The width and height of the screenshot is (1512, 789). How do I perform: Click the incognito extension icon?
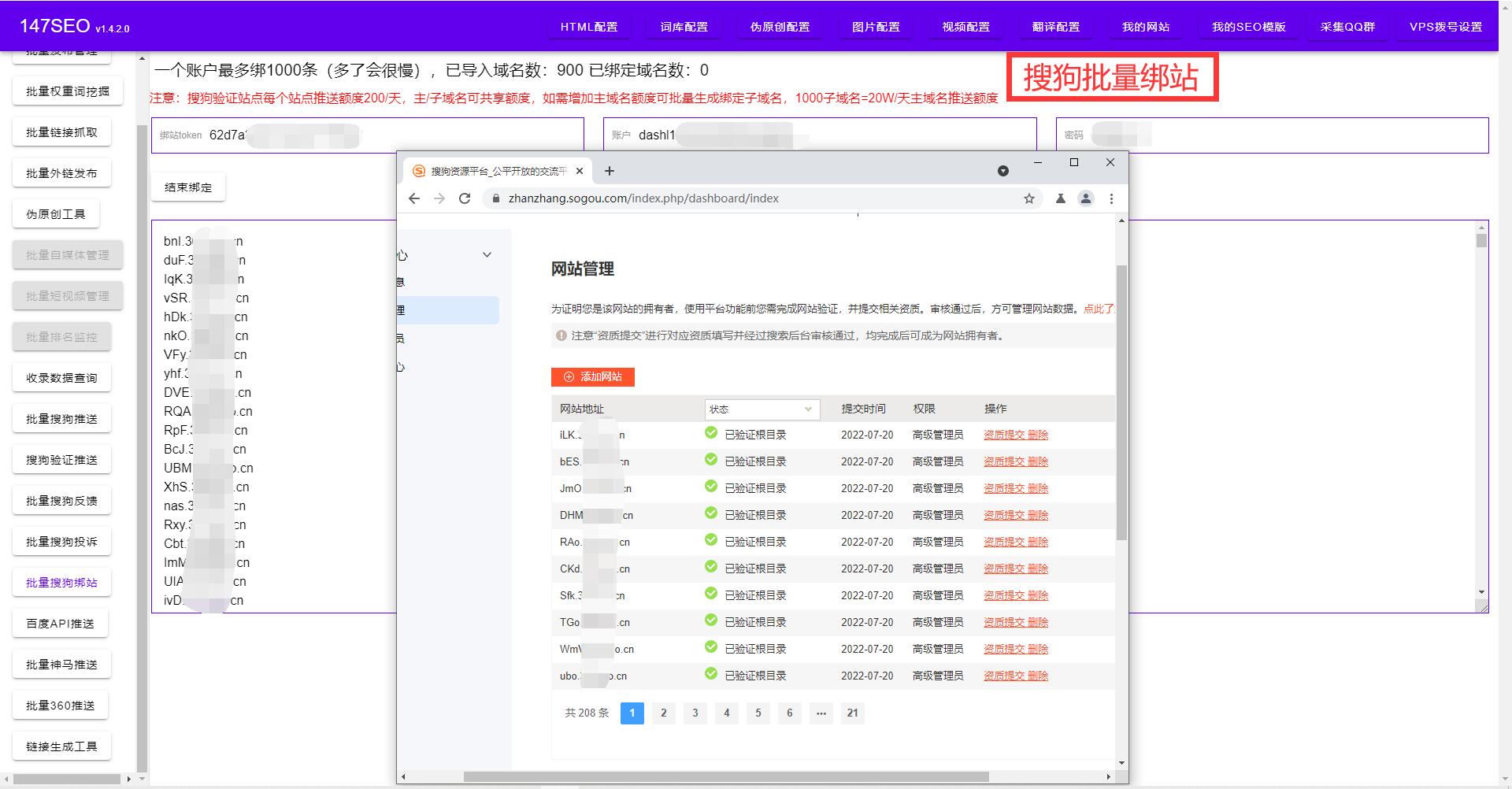tap(1061, 198)
